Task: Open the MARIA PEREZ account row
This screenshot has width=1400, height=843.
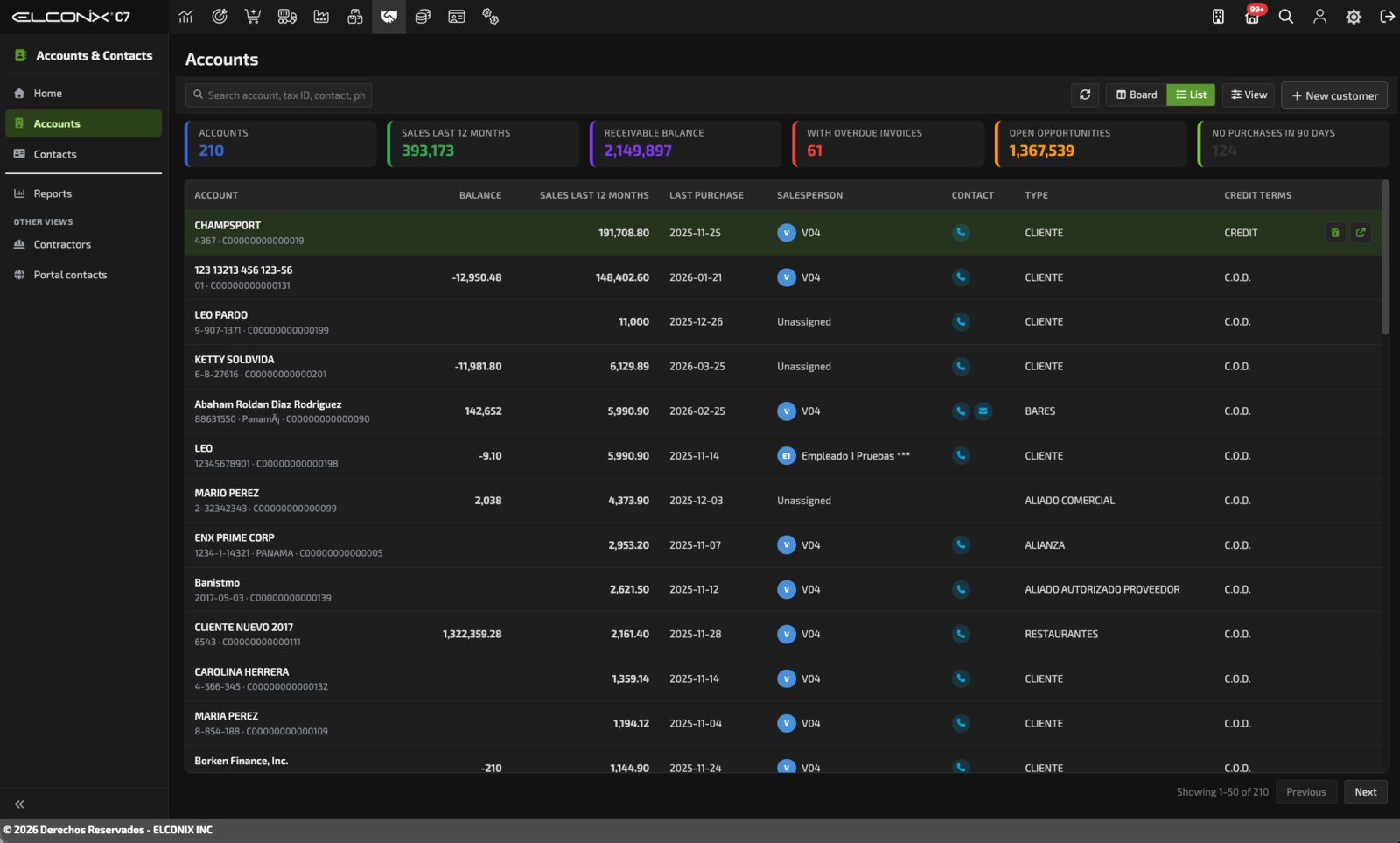Action: click(783, 724)
